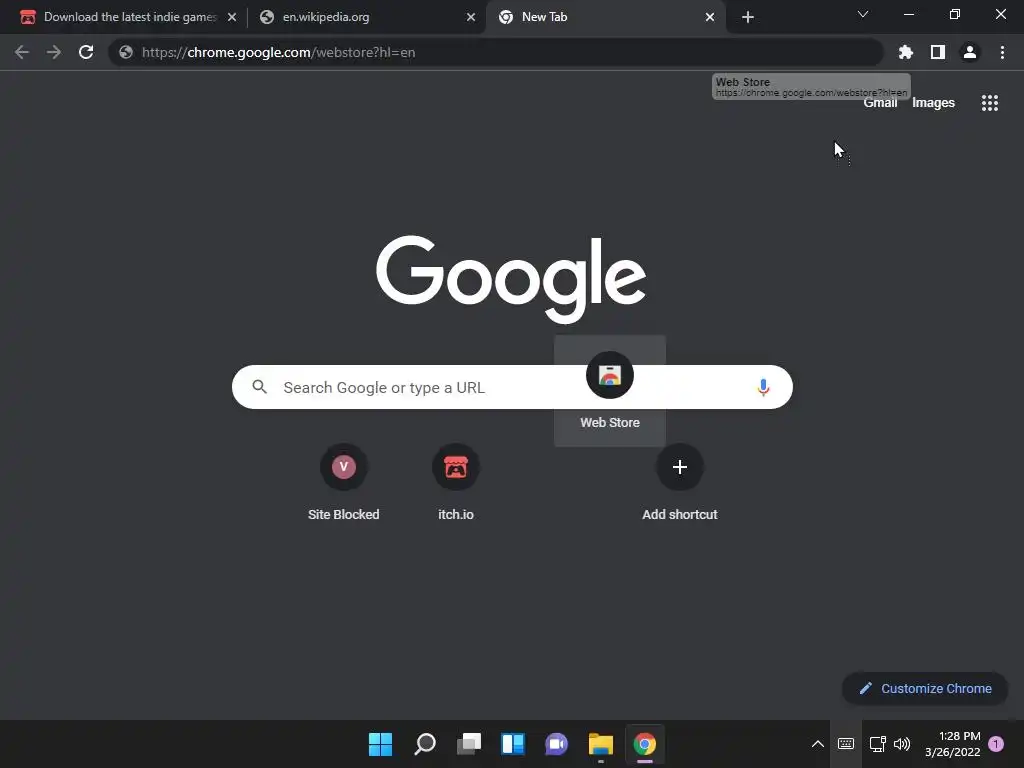The image size is (1024, 768).
Task: Reload the current page
Action: [86, 52]
